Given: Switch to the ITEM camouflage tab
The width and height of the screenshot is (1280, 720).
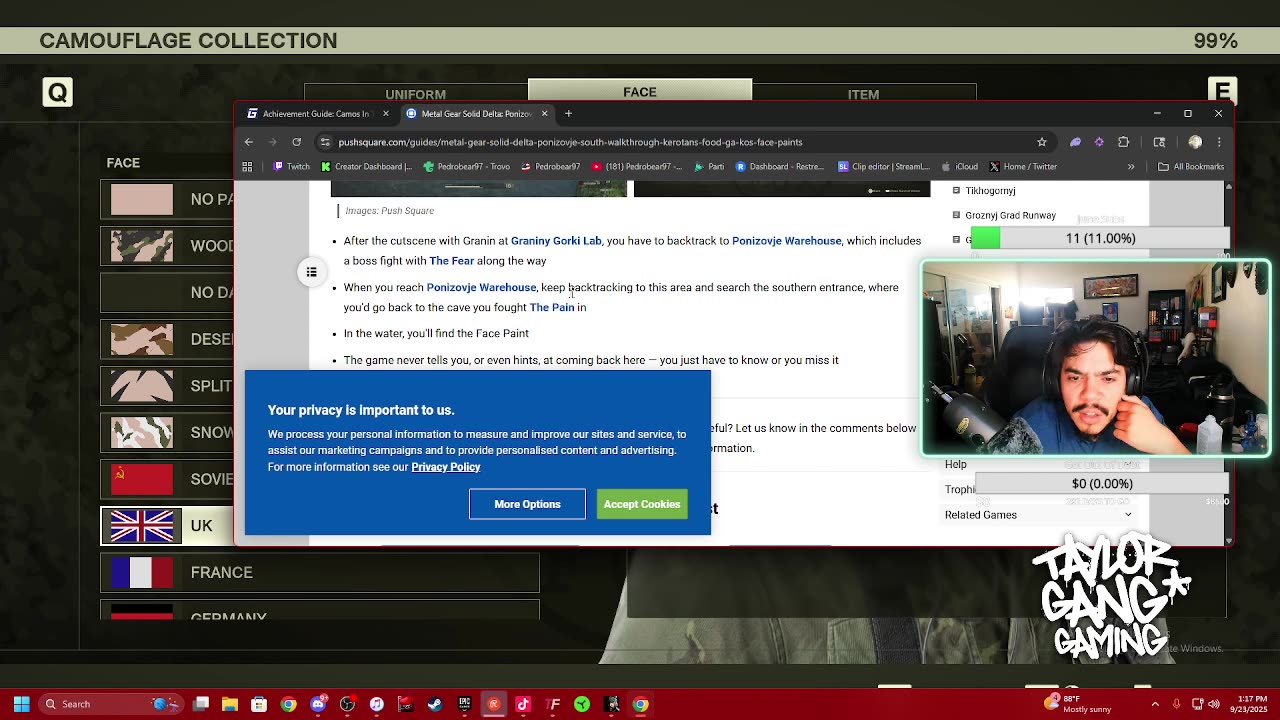Looking at the screenshot, I should (x=864, y=95).
